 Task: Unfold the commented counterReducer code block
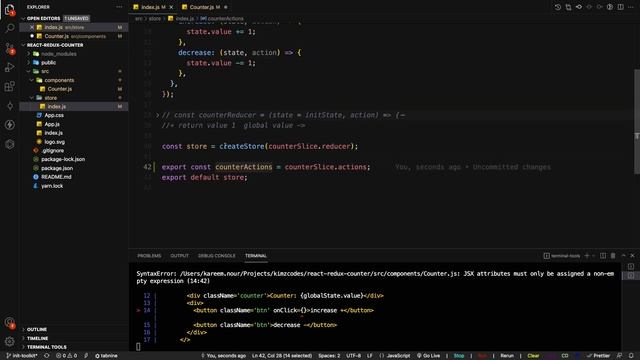pos(158,115)
